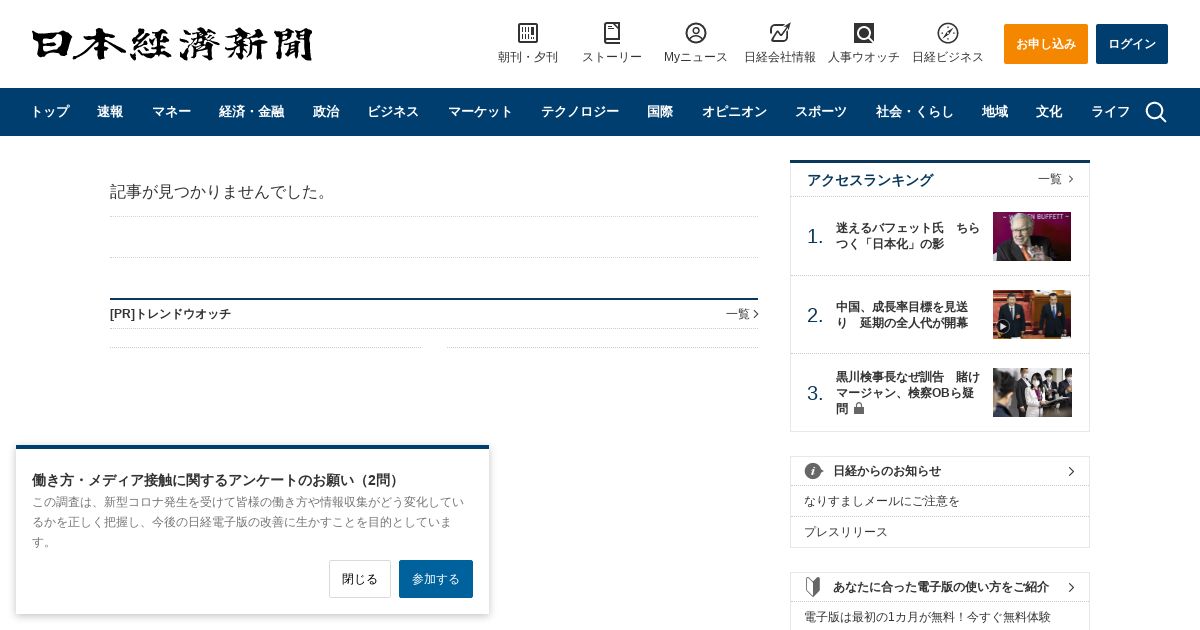Screen dimensions: 1200x630
Task: Open the ライフ section
Action: tap(1110, 112)
